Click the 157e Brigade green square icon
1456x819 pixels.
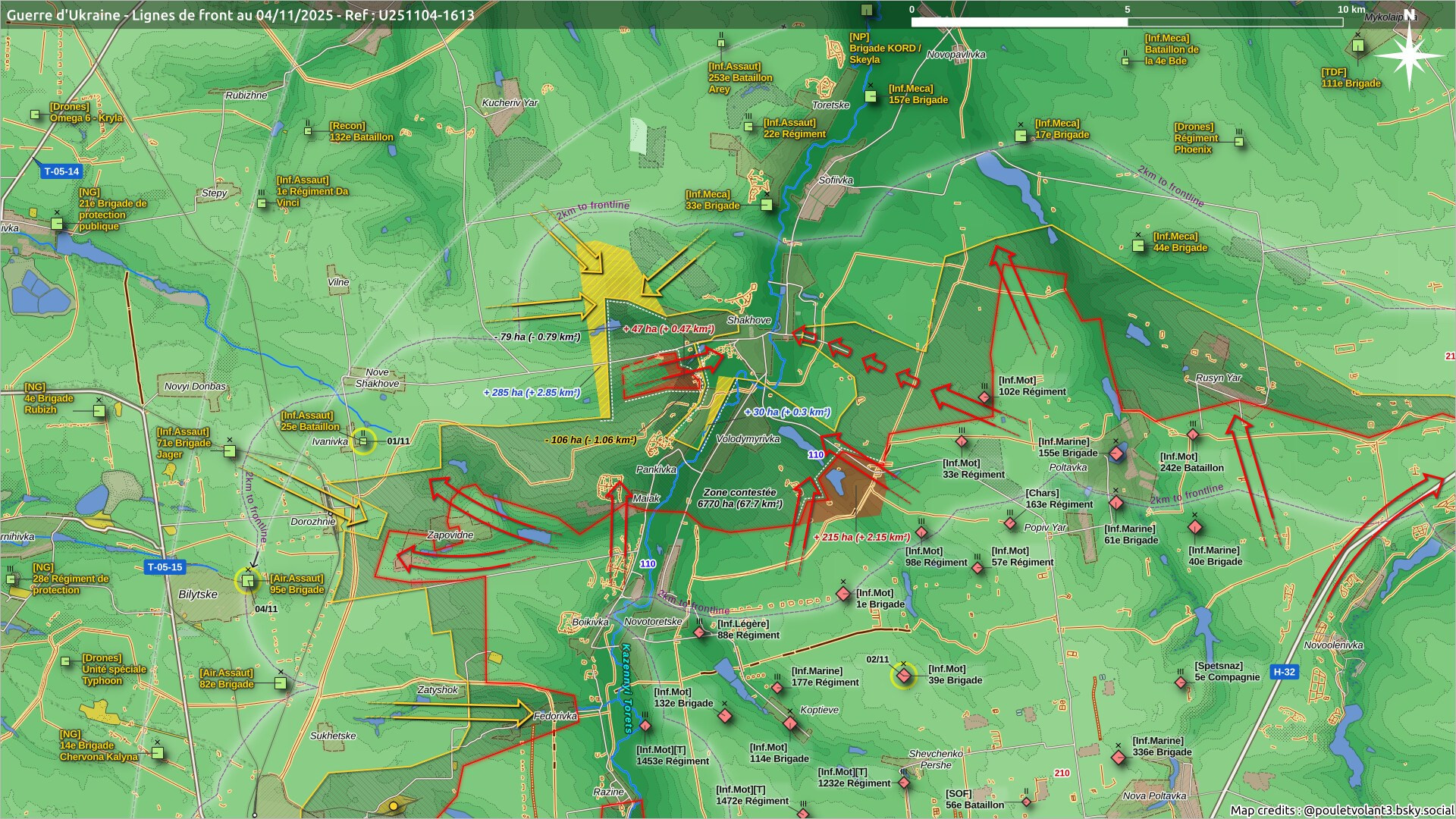pyautogui.click(x=871, y=96)
